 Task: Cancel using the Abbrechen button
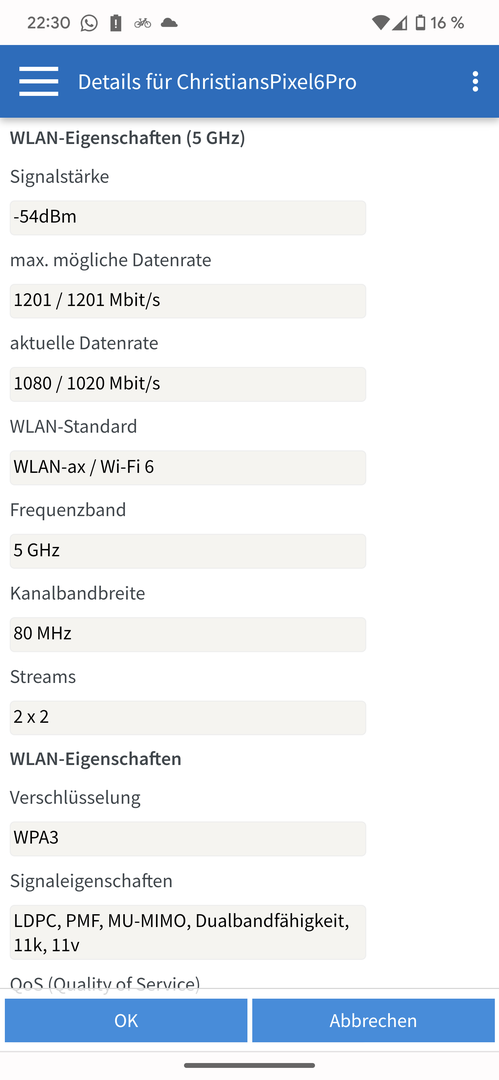(x=373, y=1020)
